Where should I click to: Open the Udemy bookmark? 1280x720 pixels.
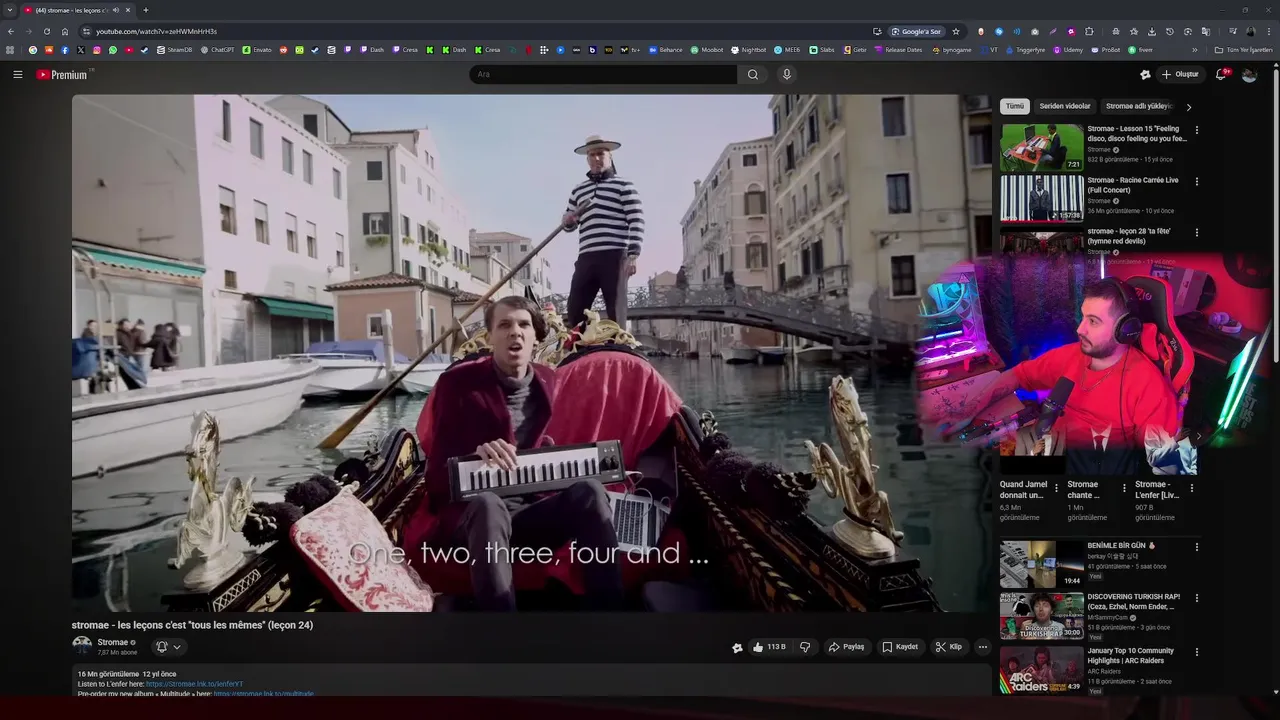(x=1067, y=49)
